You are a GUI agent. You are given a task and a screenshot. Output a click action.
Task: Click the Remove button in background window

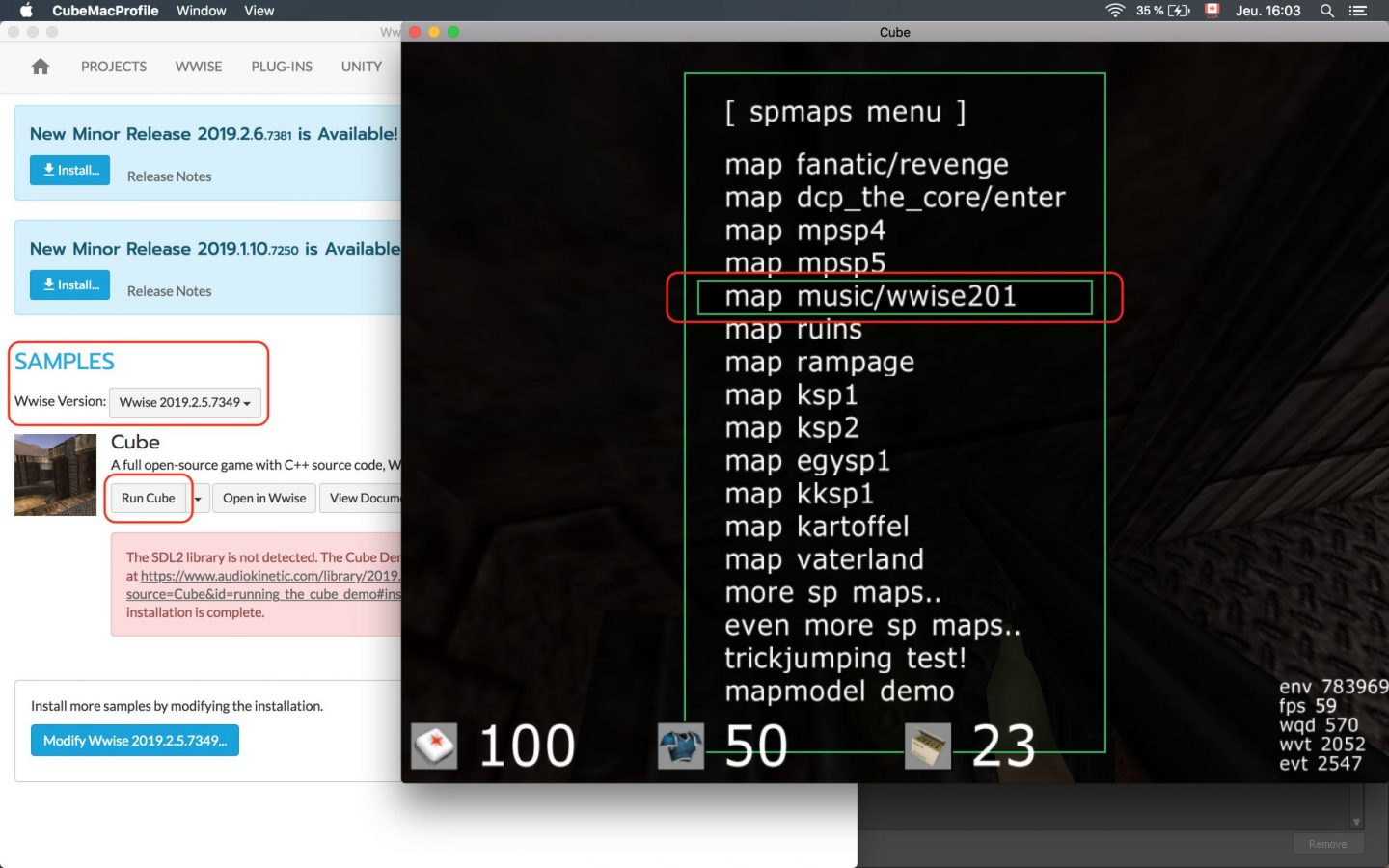point(1327,844)
